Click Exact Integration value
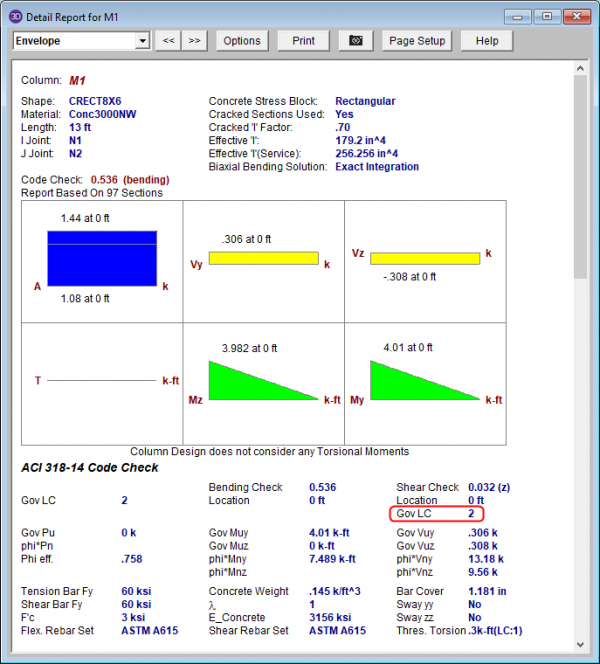Screen dimensions: 600x664 (x=377, y=167)
